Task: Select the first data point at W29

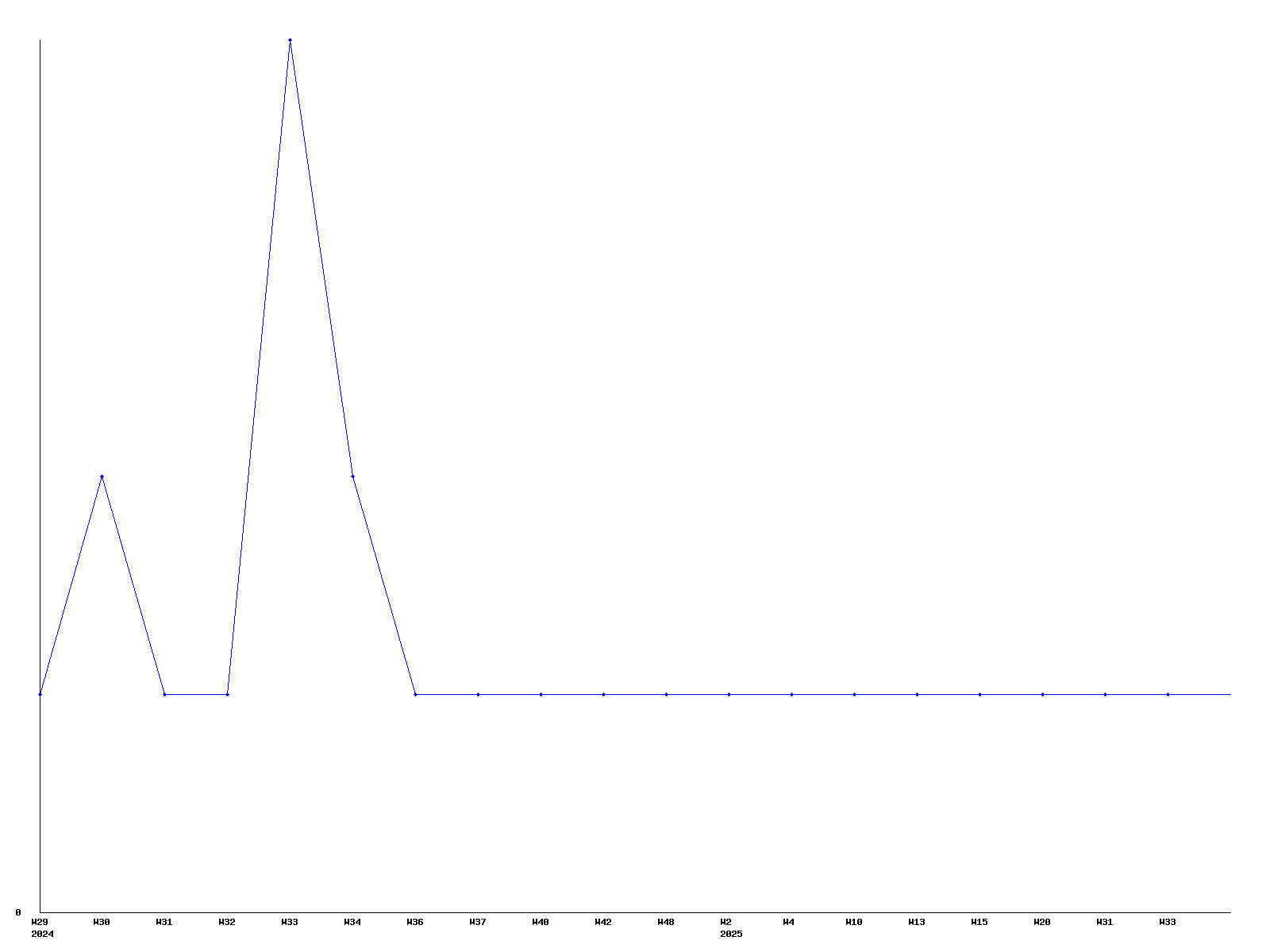Action: point(40,694)
